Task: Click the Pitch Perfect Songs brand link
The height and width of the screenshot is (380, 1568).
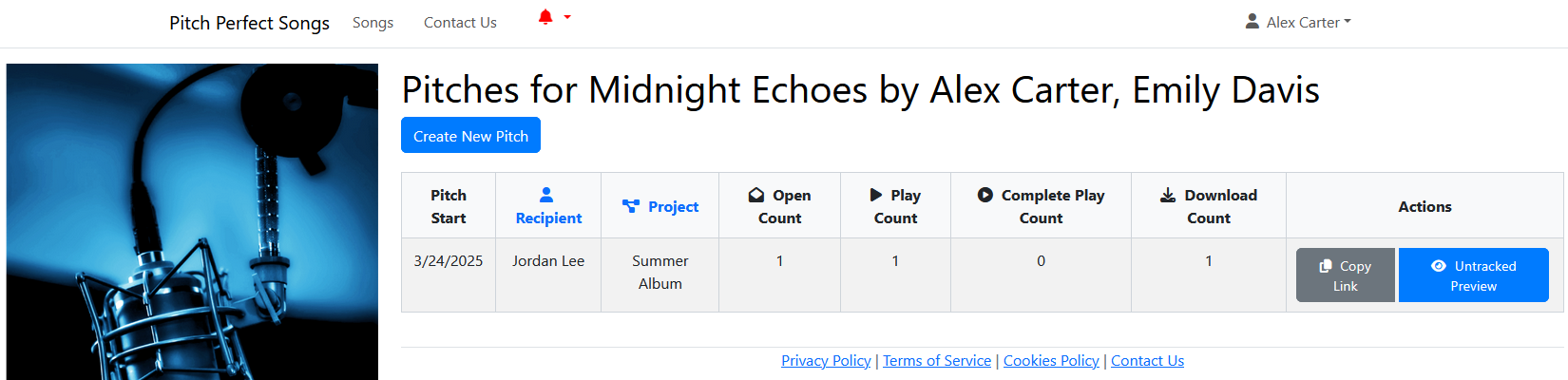Action: pos(249,23)
